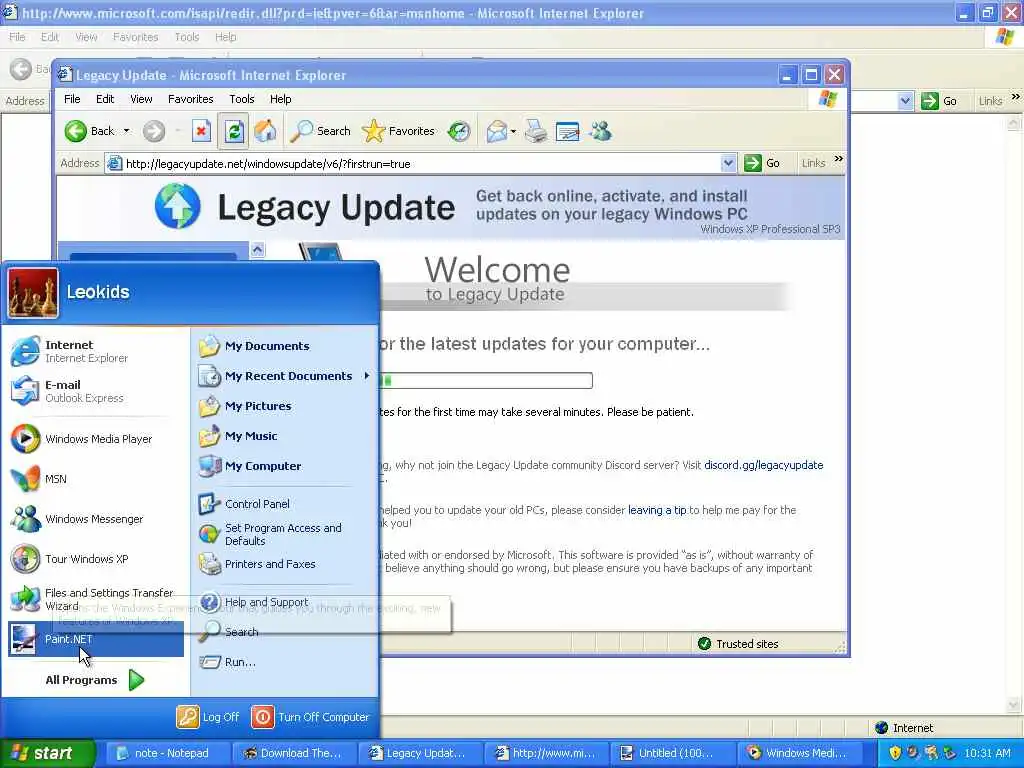Open Run dialog
Image resolution: width=1024 pixels, height=768 pixels.
tap(285, 662)
